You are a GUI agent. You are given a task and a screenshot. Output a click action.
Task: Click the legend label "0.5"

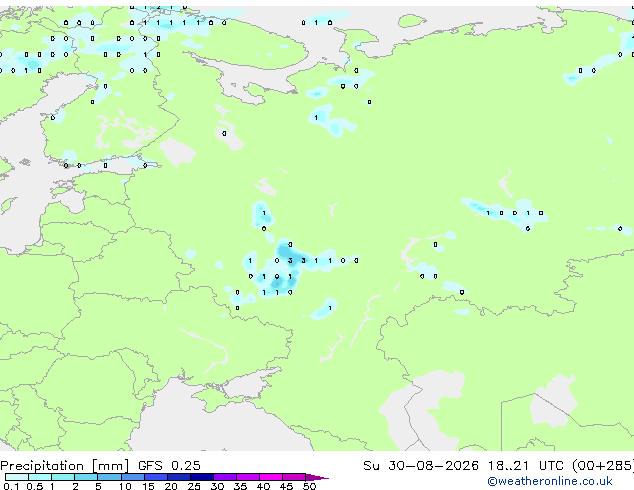point(35,486)
